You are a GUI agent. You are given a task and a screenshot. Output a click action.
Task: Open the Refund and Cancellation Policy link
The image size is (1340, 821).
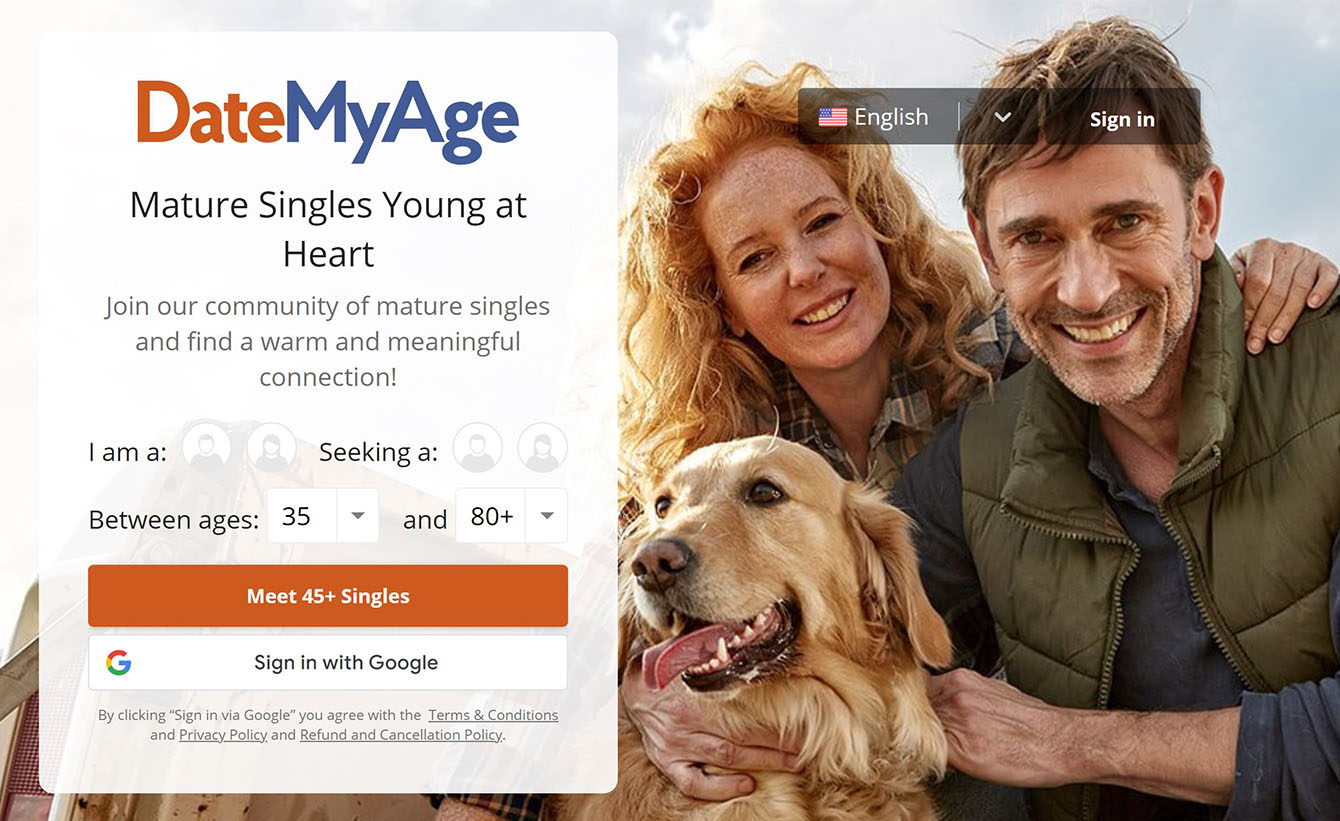click(x=401, y=735)
